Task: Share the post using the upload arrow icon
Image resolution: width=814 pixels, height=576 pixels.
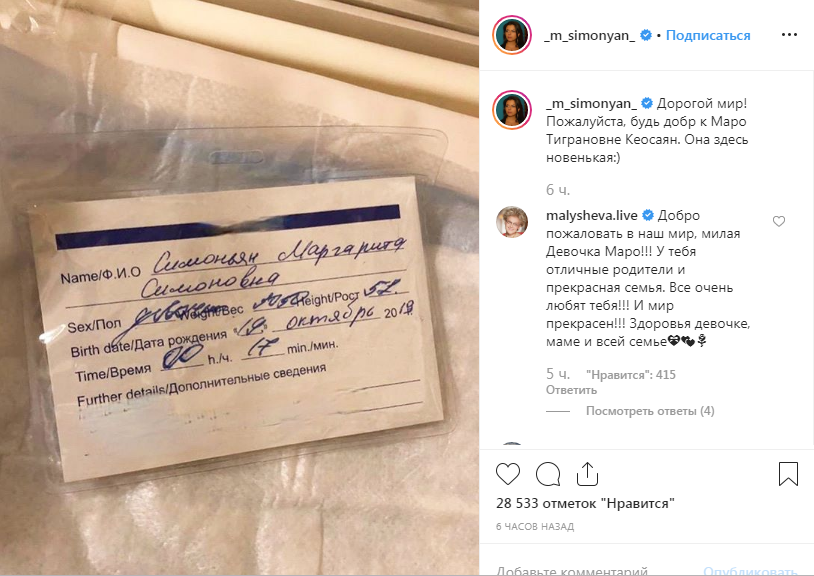Action: coord(588,474)
